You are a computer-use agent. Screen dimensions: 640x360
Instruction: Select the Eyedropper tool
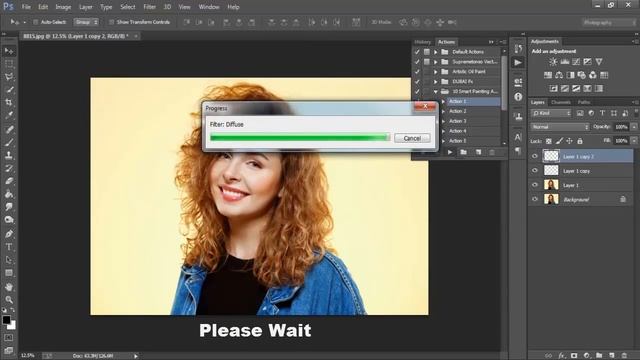pyautogui.click(x=9, y=115)
